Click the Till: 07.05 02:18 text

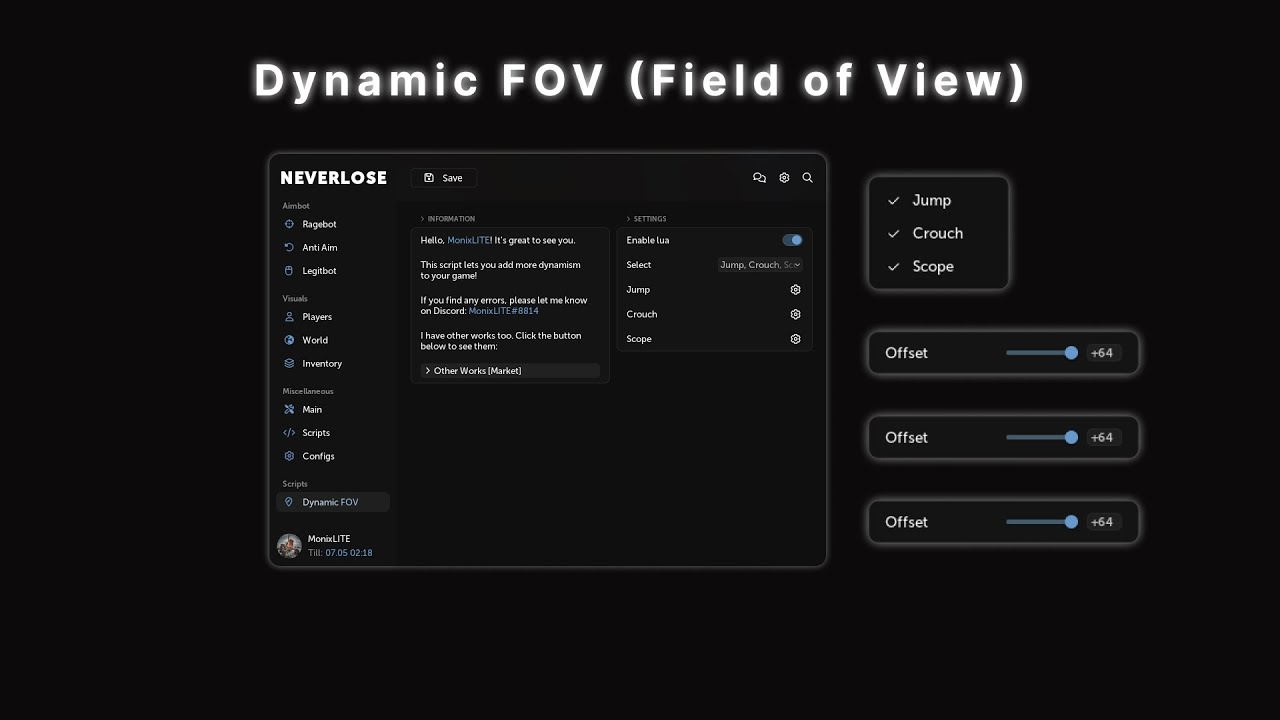340,553
